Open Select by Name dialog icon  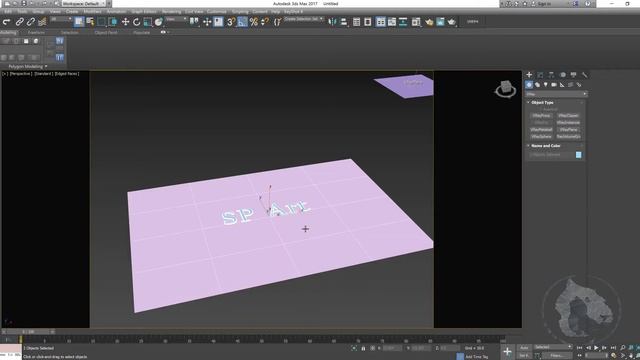tap(90, 22)
